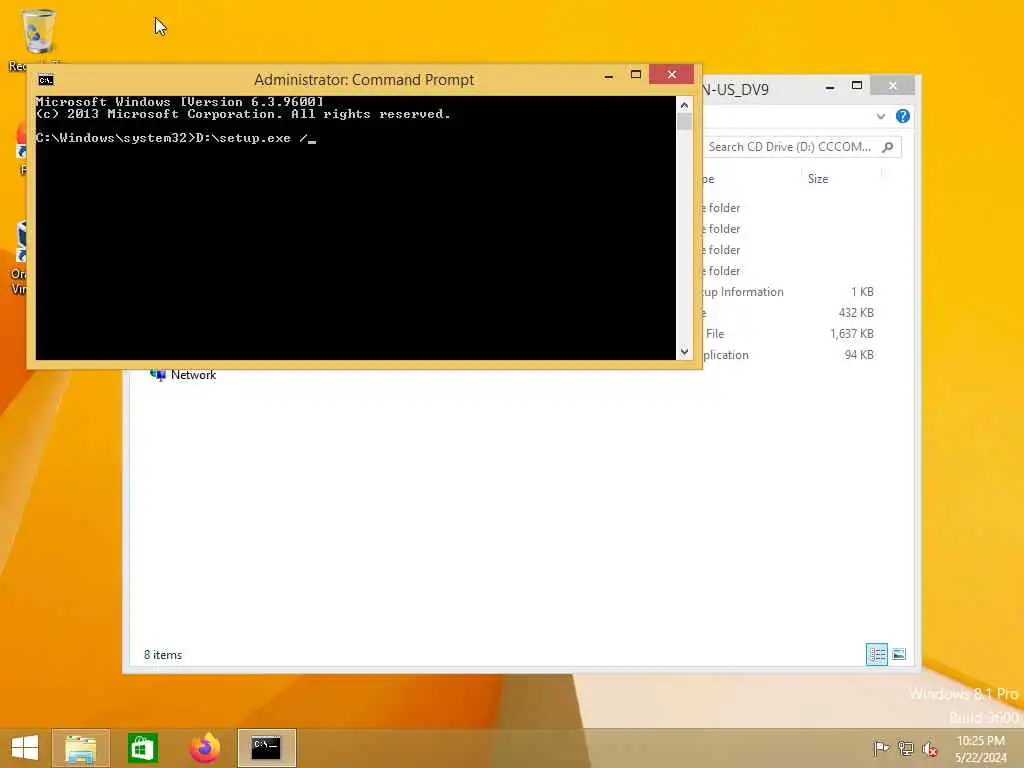Viewport: 1024px width, 768px height.
Task: Minimize the File Explorer window
Action: click(829, 86)
